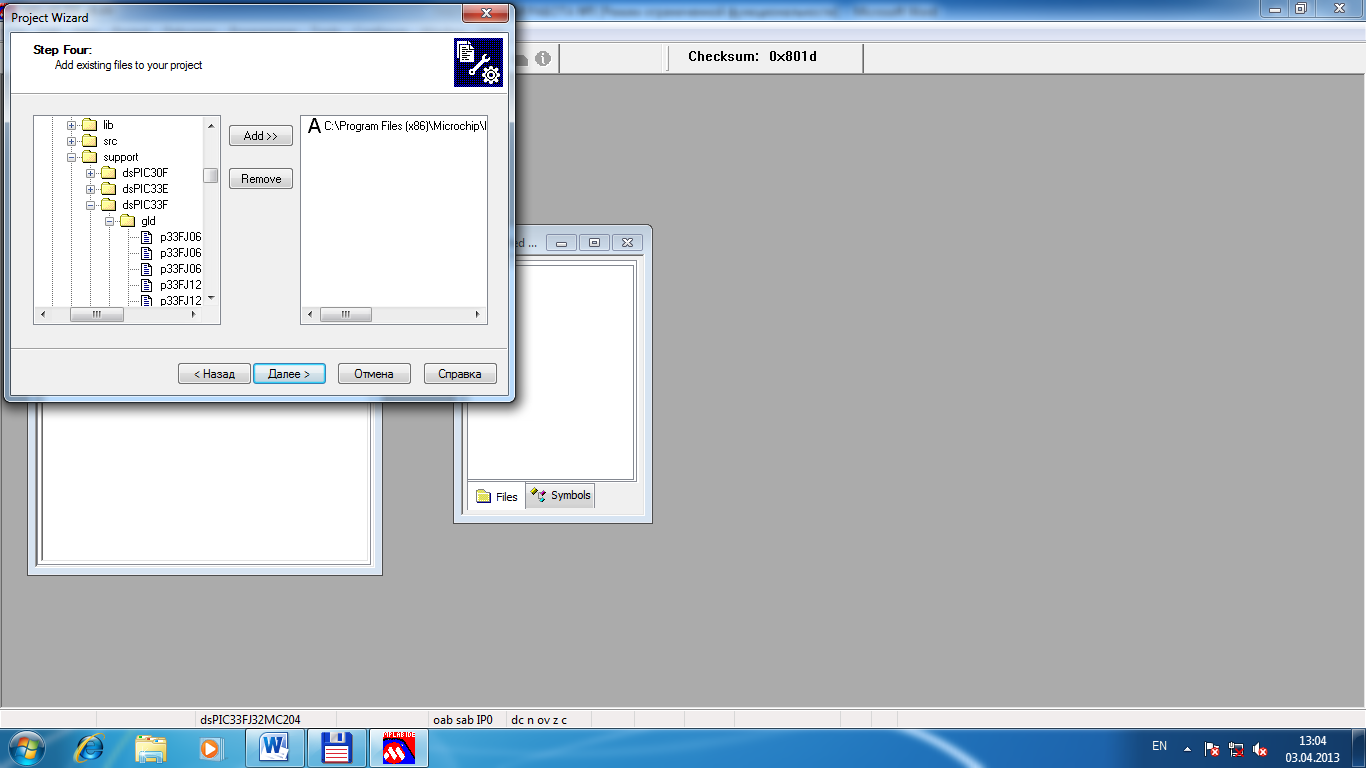Expand the src folder node
This screenshot has height=768, width=1366.
coord(72,141)
